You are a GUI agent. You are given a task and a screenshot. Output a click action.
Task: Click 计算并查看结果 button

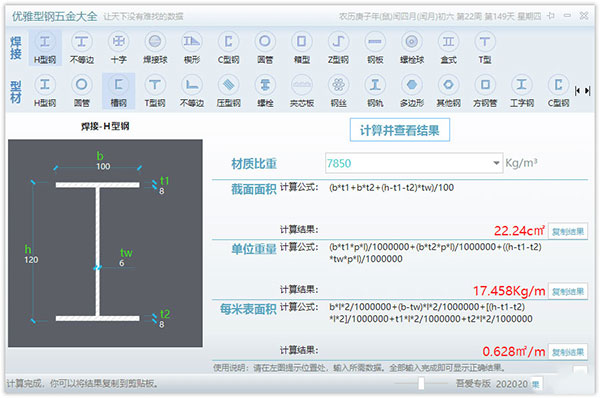point(399,130)
